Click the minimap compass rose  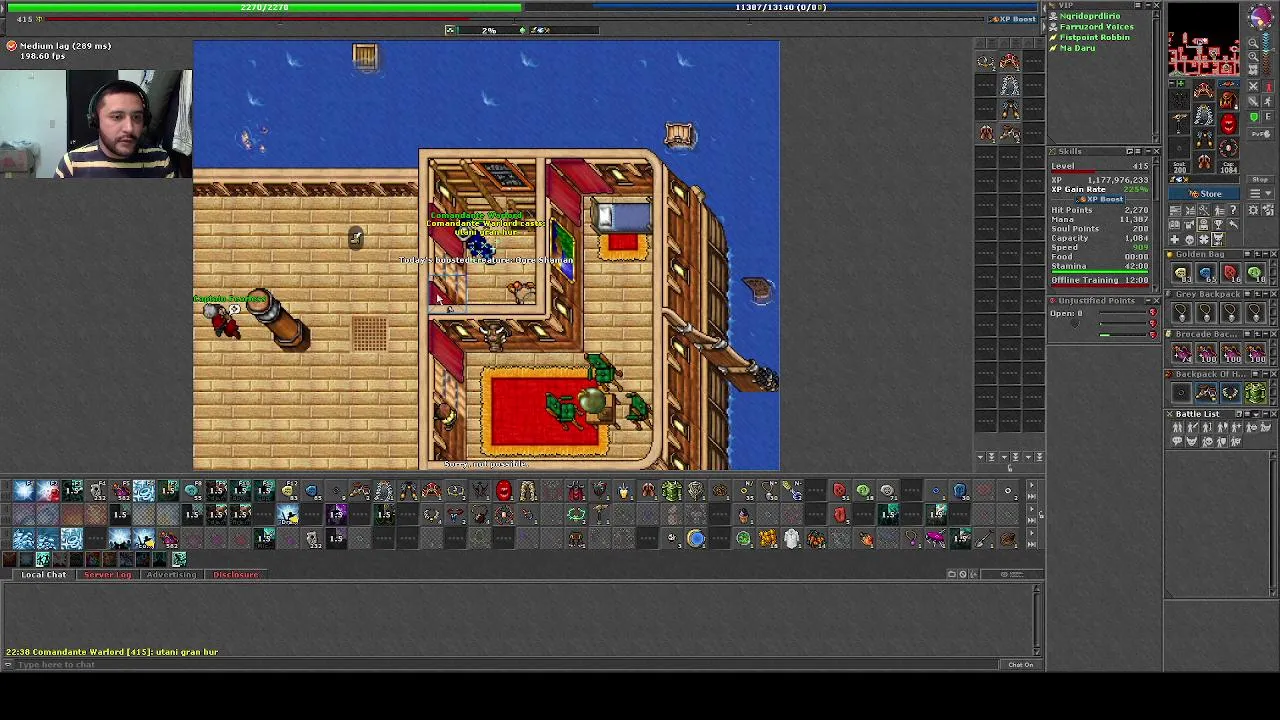pos(1260,16)
